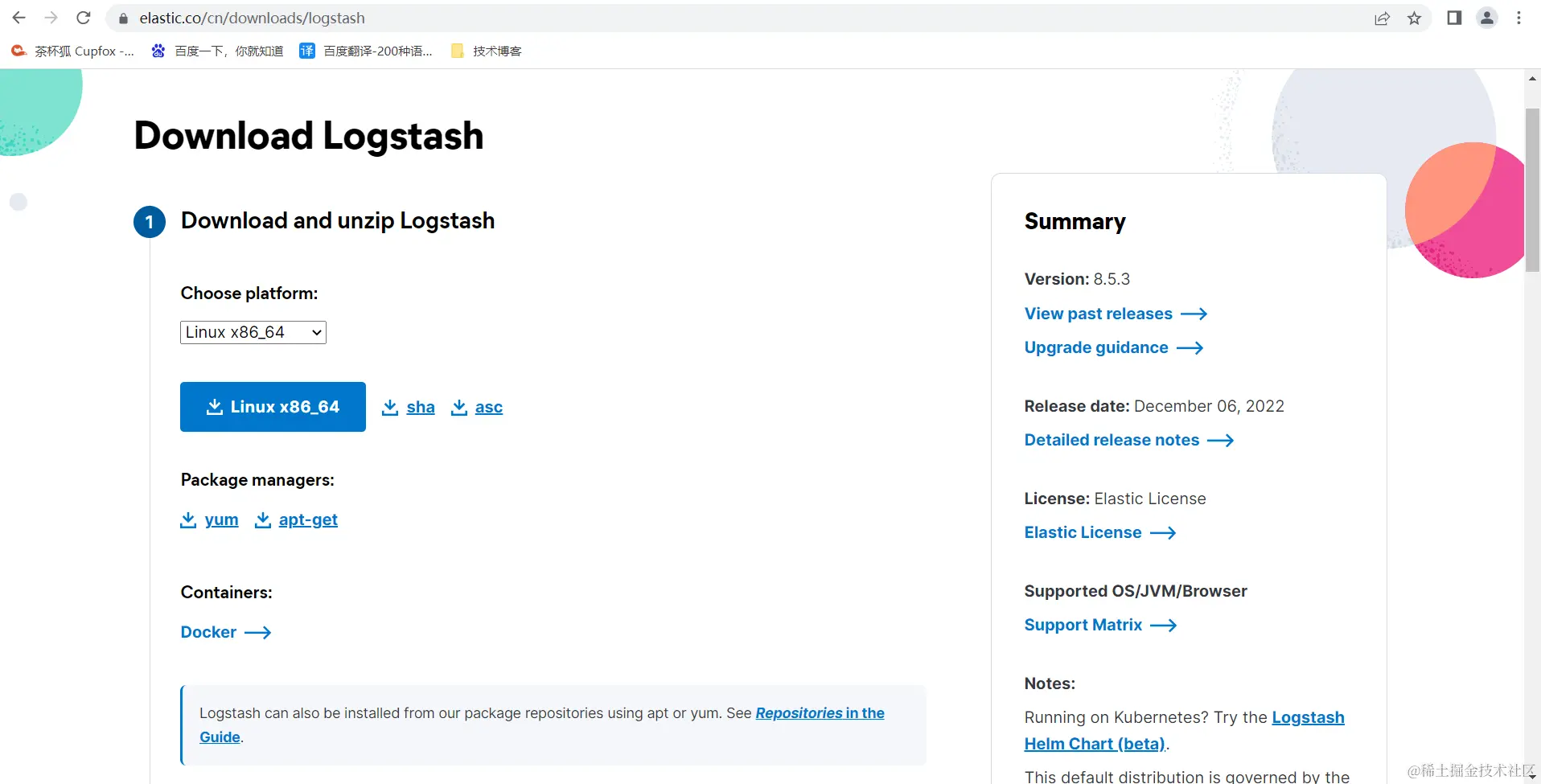Download the sha checksum file

pyautogui.click(x=409, y=408)
